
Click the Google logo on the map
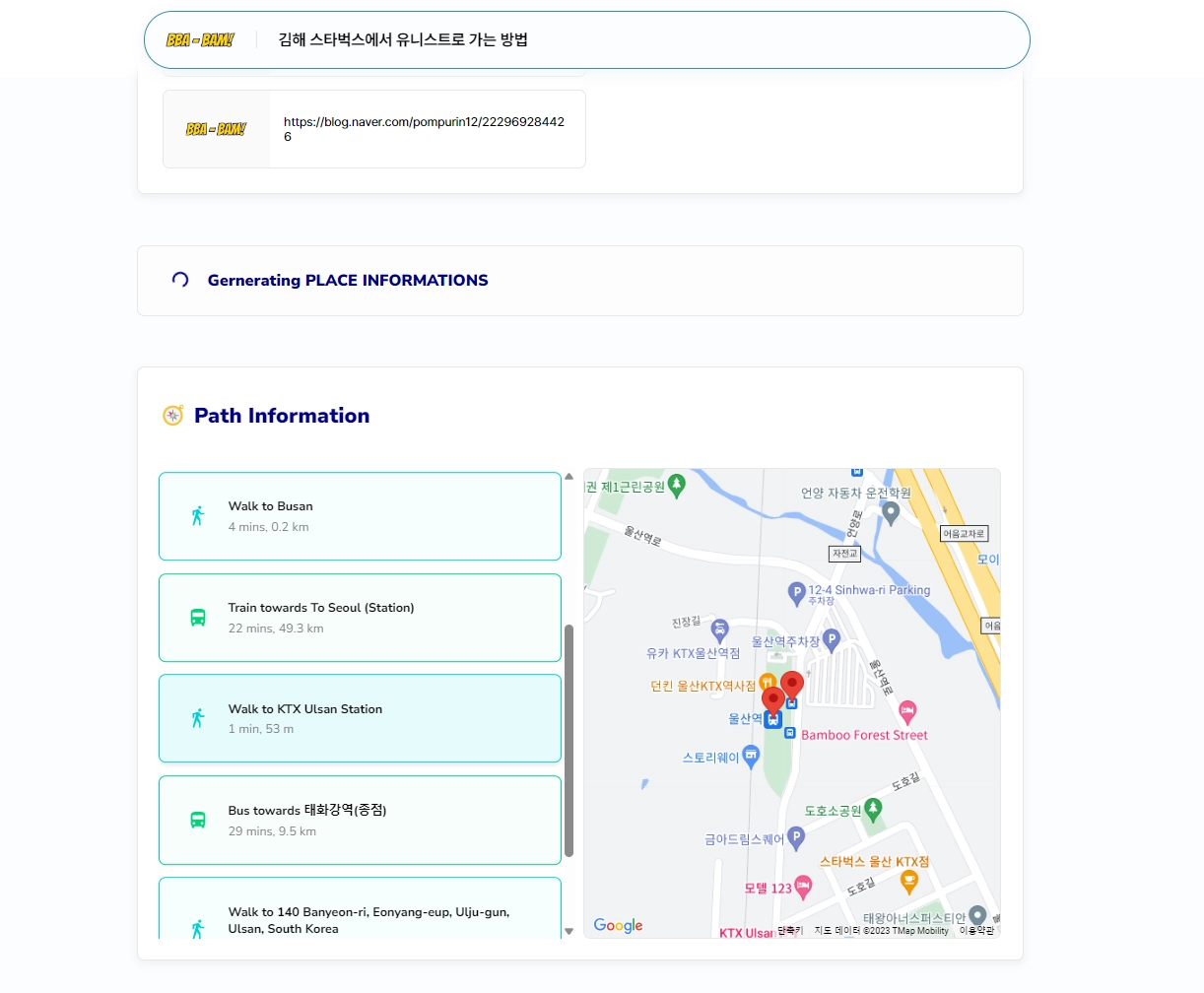click(618, 926)
